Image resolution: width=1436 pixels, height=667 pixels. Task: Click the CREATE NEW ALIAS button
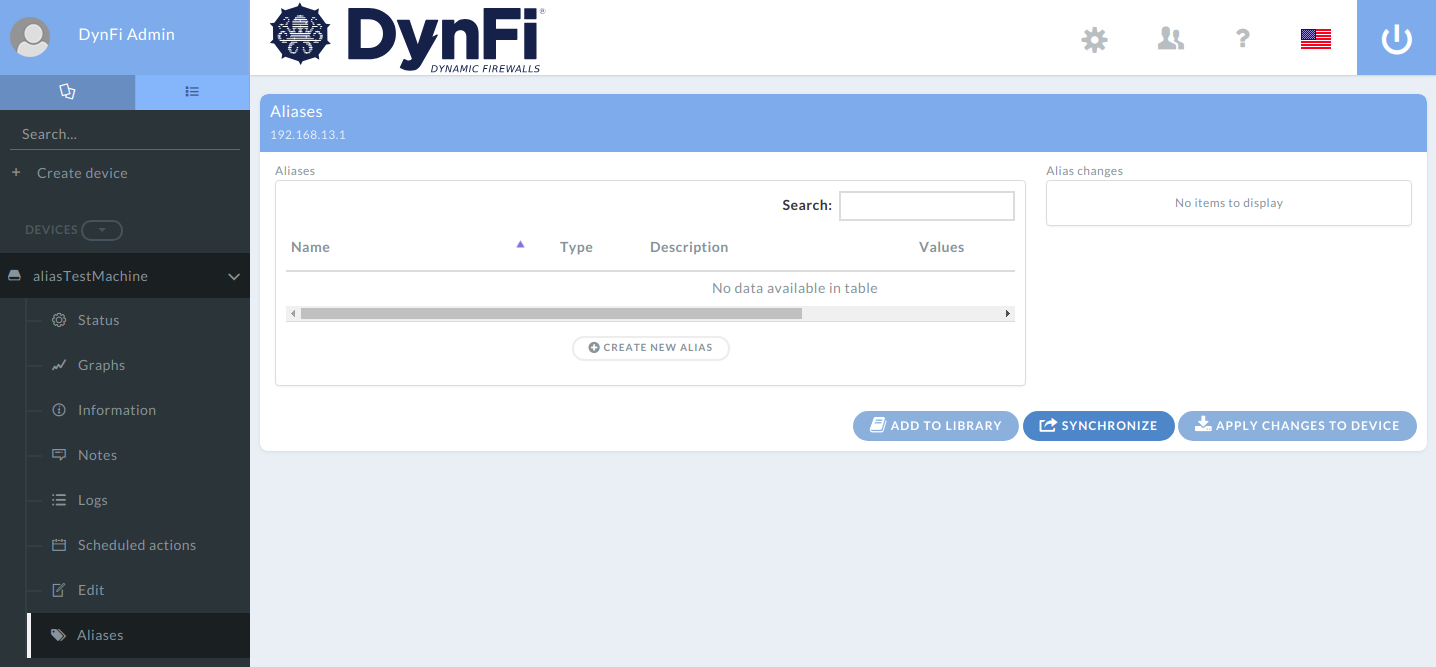click(x=651, y=348)
